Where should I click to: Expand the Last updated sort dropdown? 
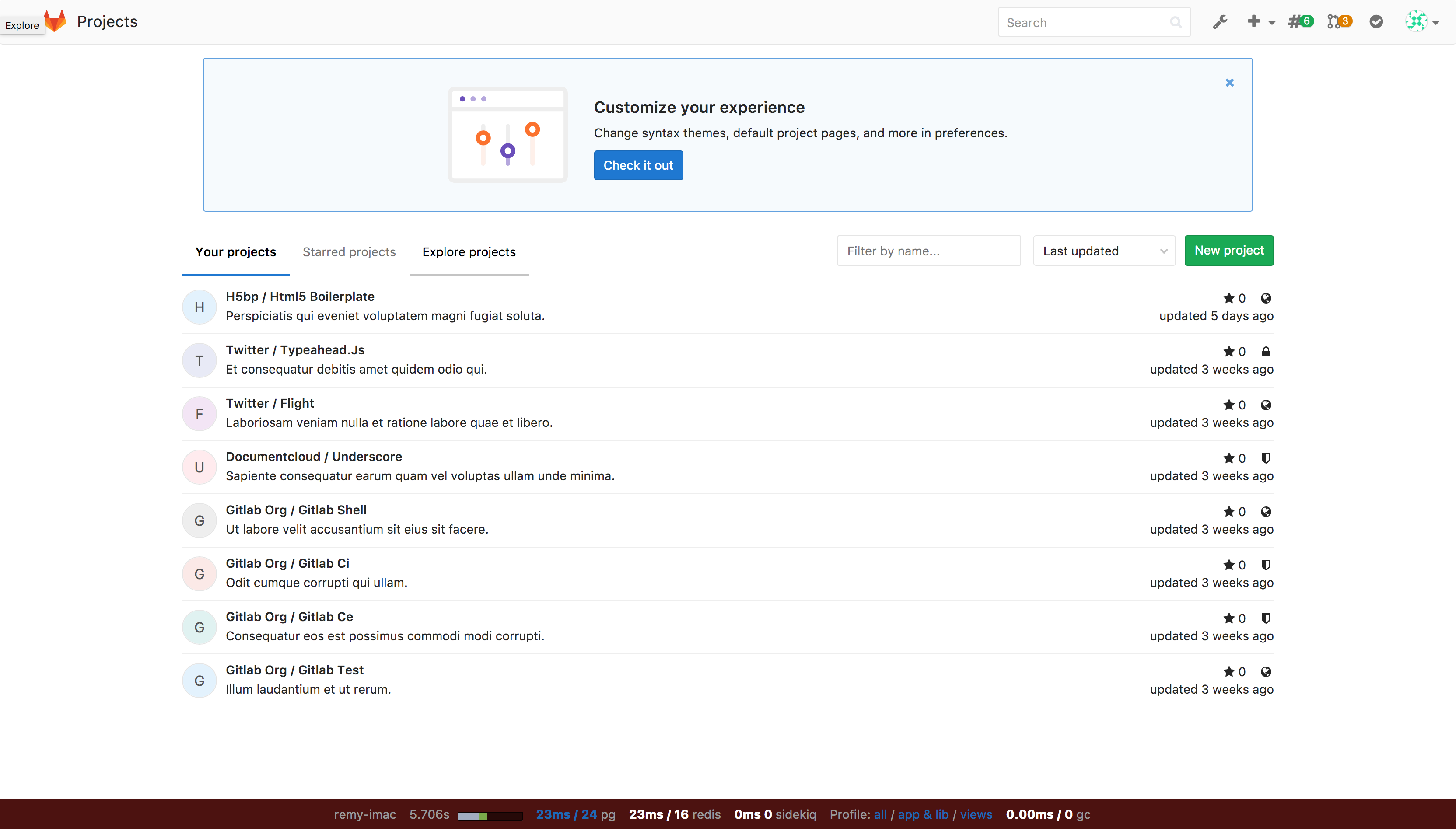(x=1104, y=251)
